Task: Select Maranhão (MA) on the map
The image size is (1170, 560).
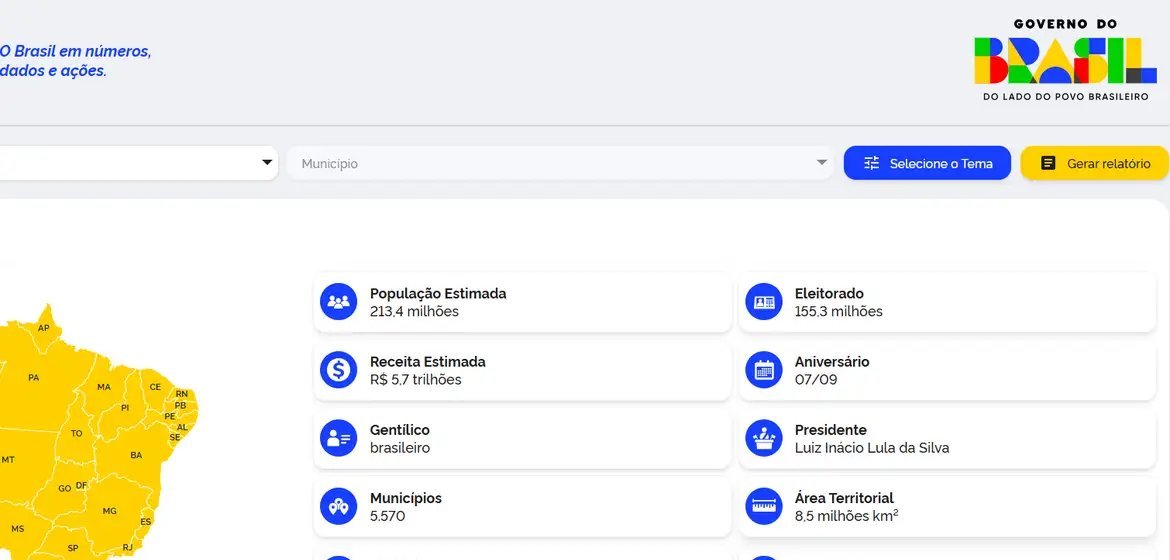Action: coord(104,387)
